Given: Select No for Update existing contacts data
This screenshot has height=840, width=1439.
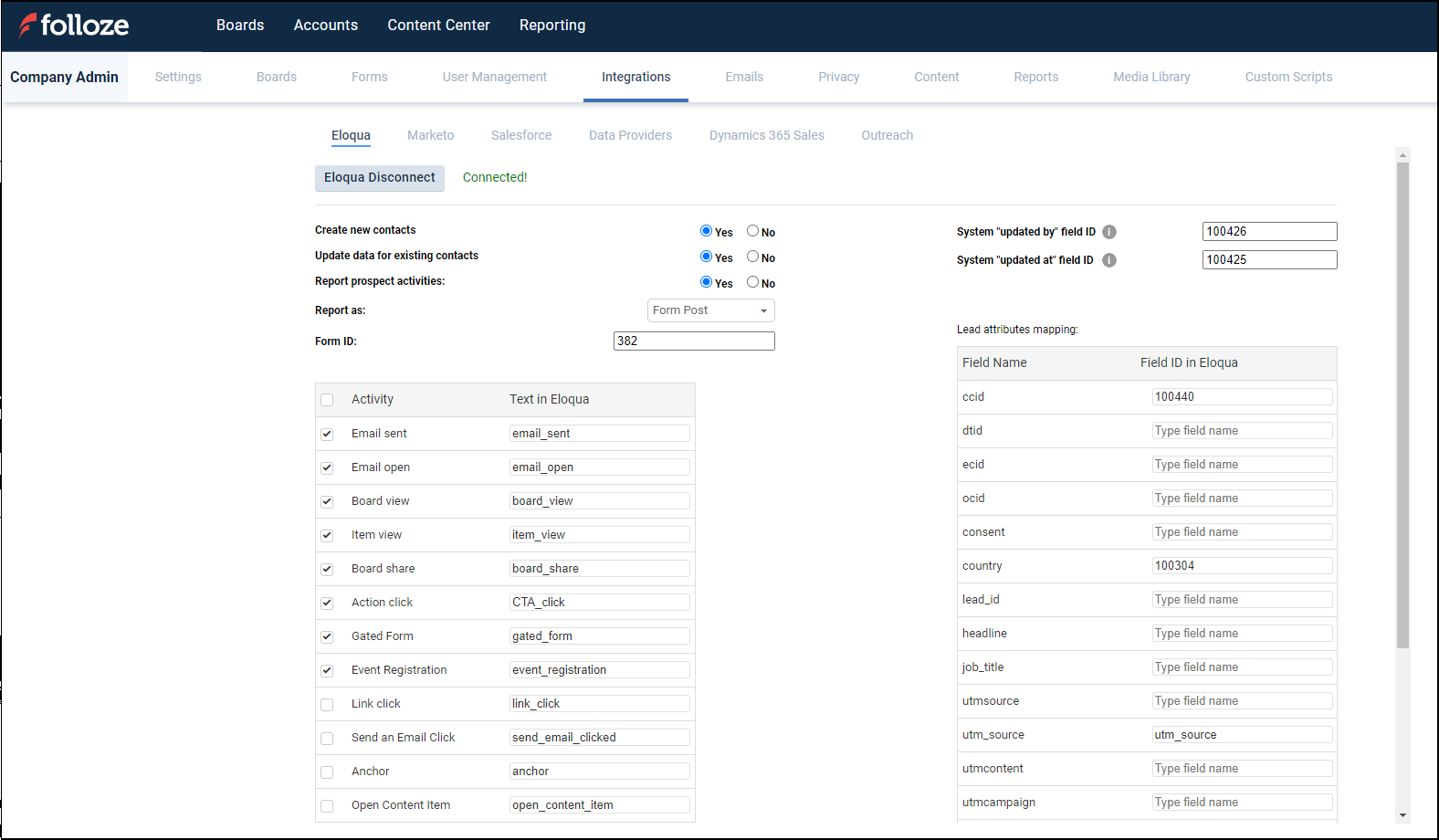Looking at the screenshot, I should pyautogui.click(x=753, y=257).
